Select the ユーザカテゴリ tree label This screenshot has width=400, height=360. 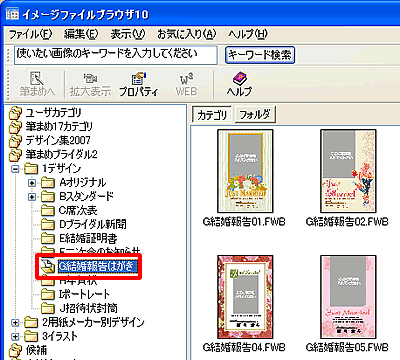click(53, 113)
